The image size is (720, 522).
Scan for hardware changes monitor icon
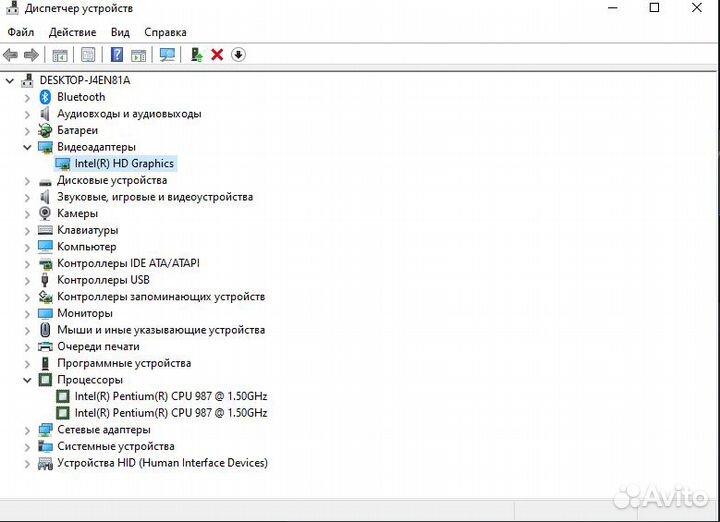click(x=167, y=55)
